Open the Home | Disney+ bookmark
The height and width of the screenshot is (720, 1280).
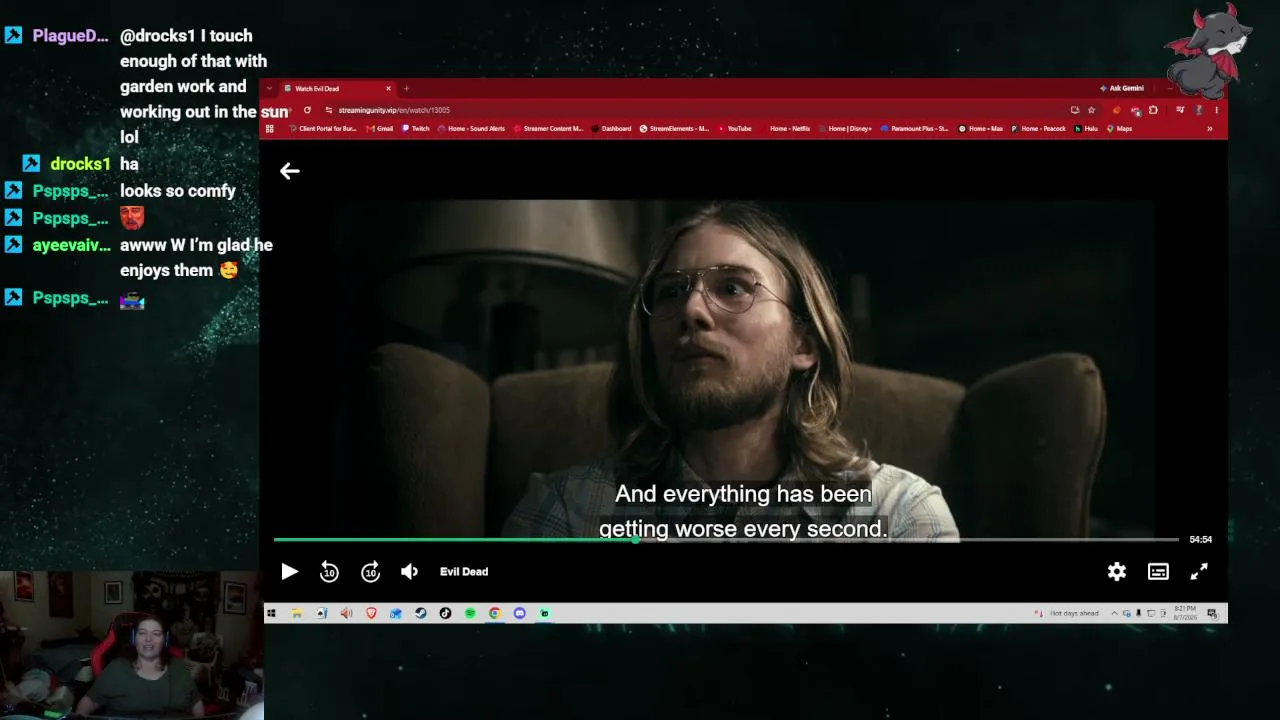(x=845, y=129)
